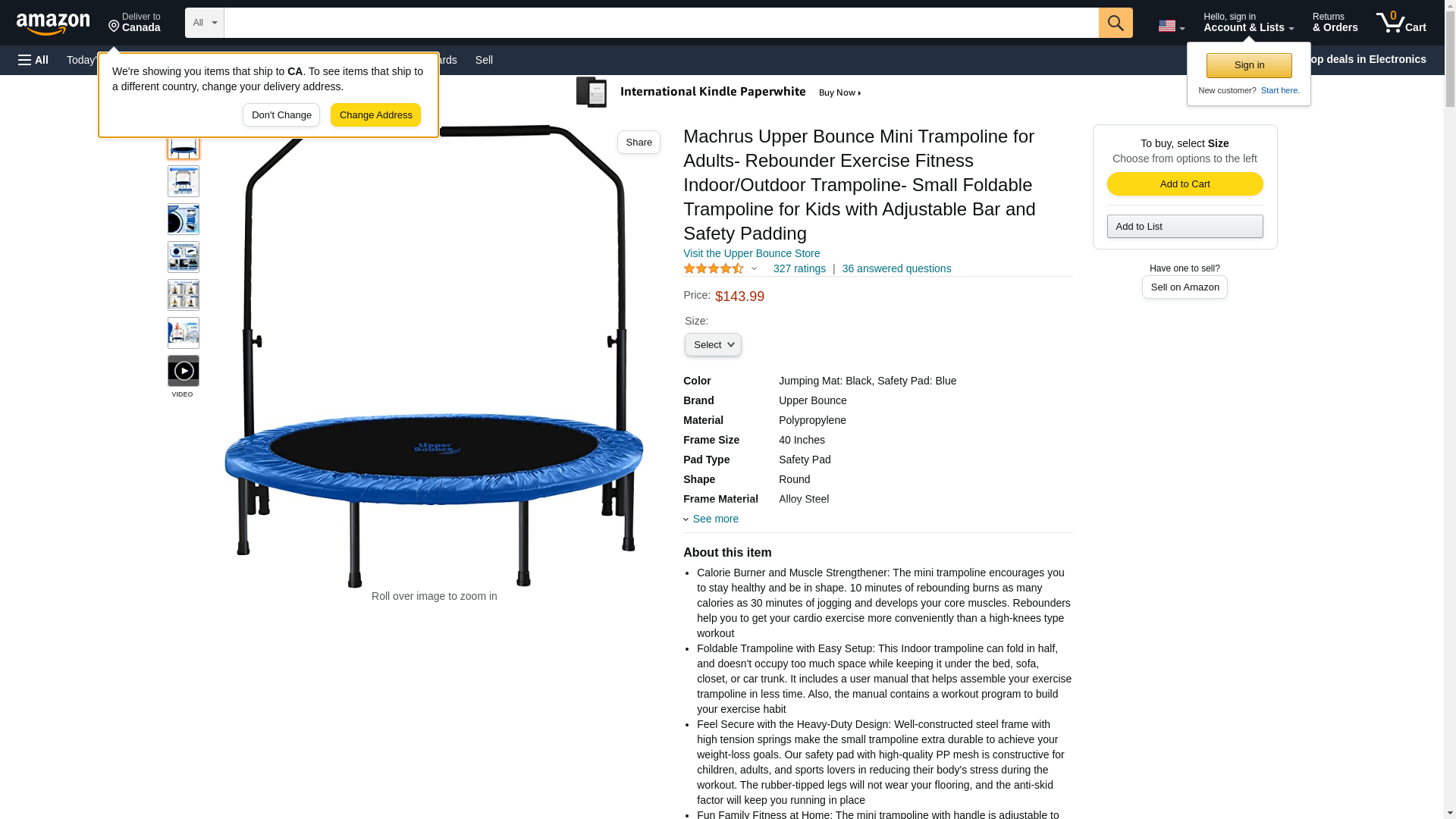Open the cart icon

click(1401, 22)
